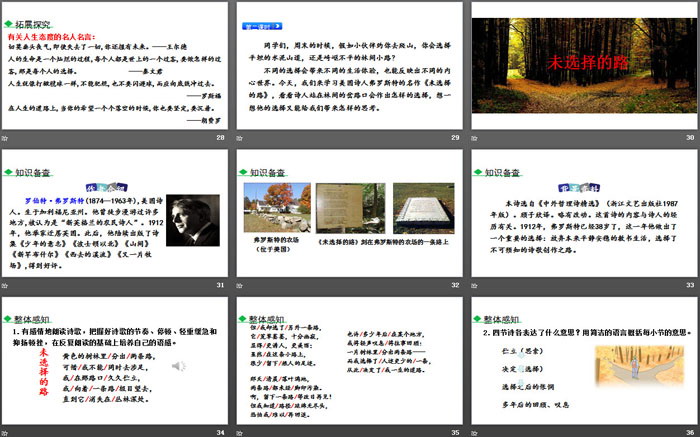The width and height of the screenshot is (700, 437).
Task: Click the slide number 30 label
Action: tap(690, 137)
